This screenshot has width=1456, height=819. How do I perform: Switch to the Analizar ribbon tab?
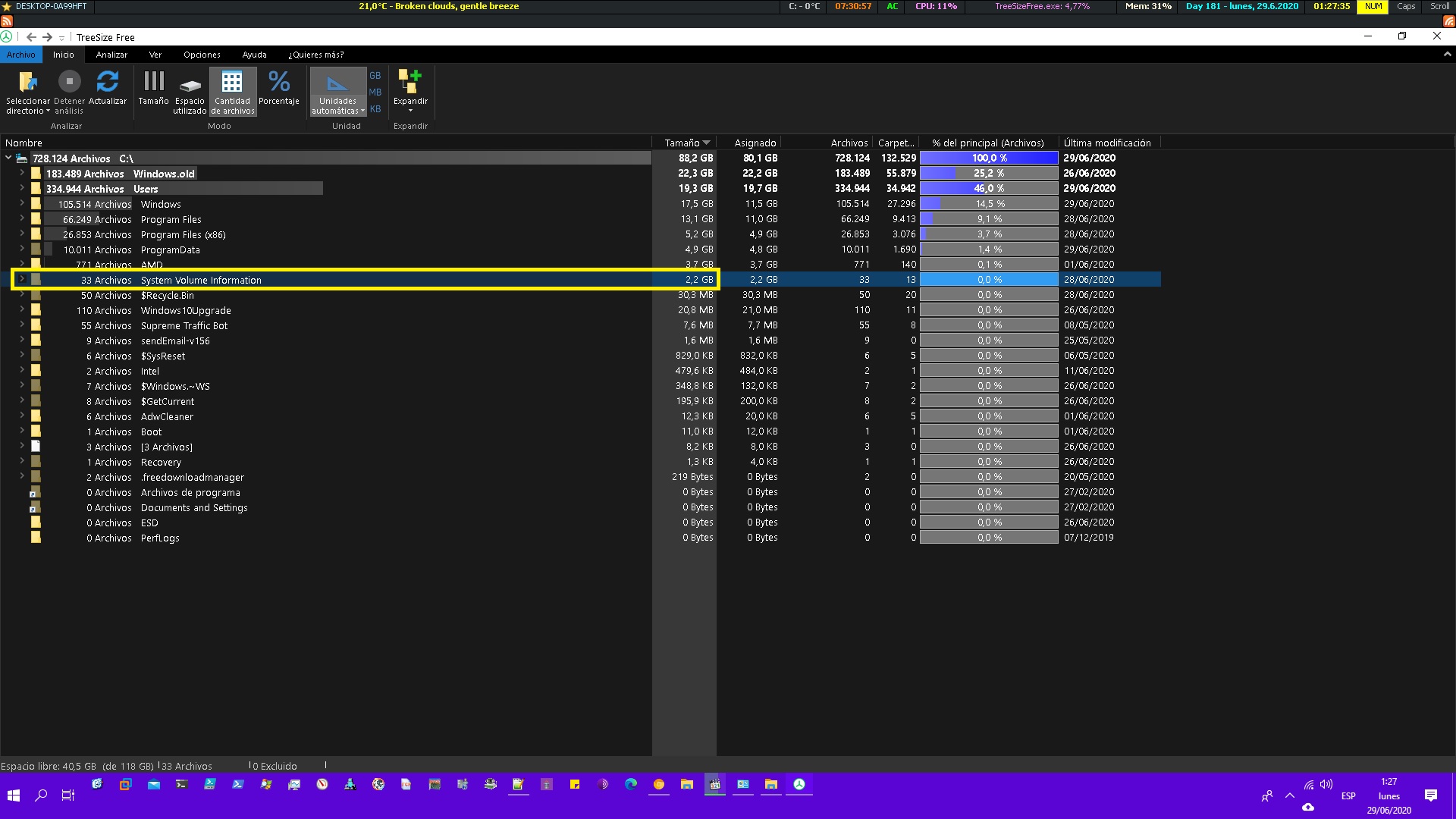(x=111, y=55)
